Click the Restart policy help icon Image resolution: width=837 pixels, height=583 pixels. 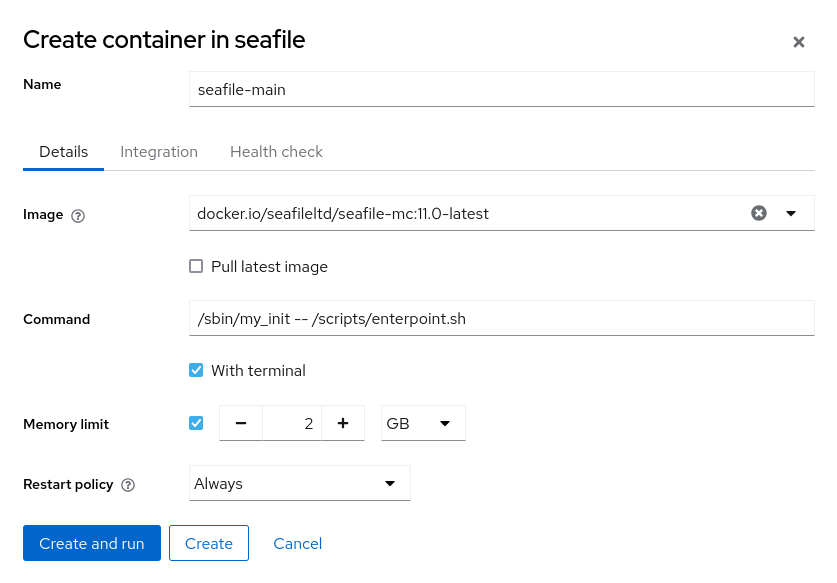128,485
